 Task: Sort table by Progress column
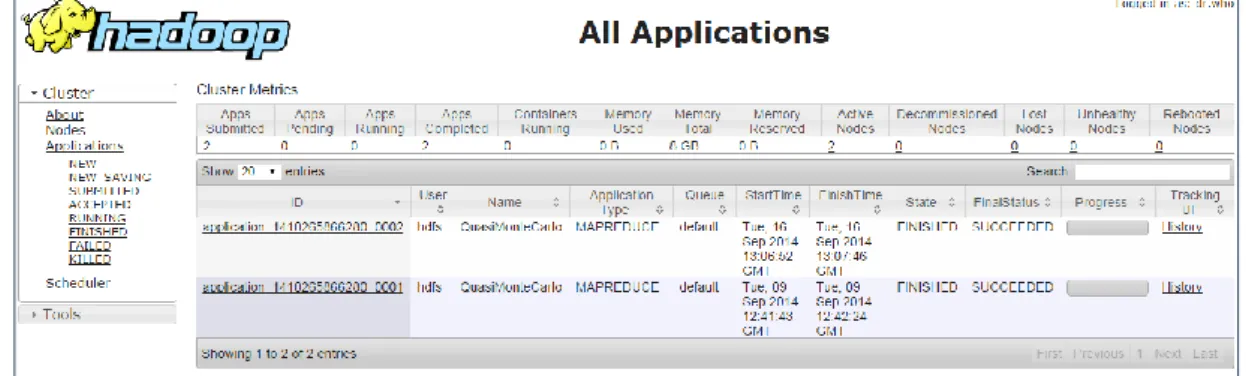(x=1107, y=202)
